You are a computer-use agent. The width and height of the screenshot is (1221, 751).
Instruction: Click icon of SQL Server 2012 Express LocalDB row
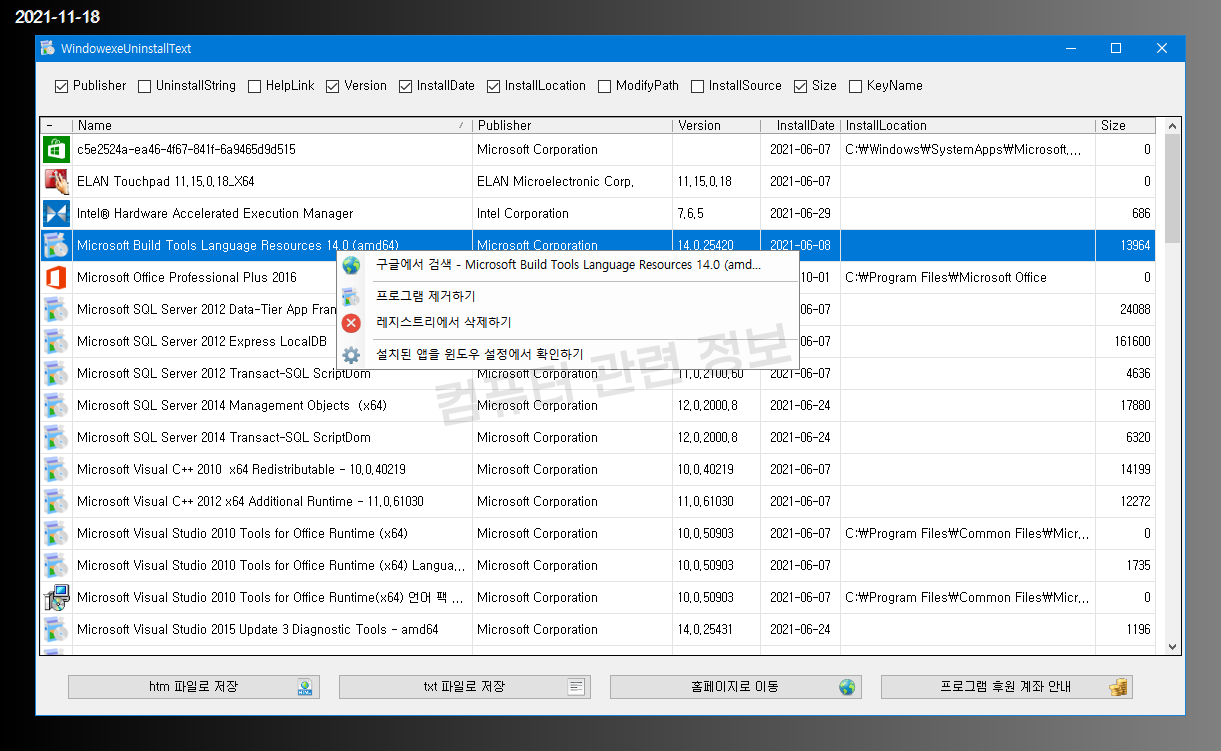pos(56,342)
